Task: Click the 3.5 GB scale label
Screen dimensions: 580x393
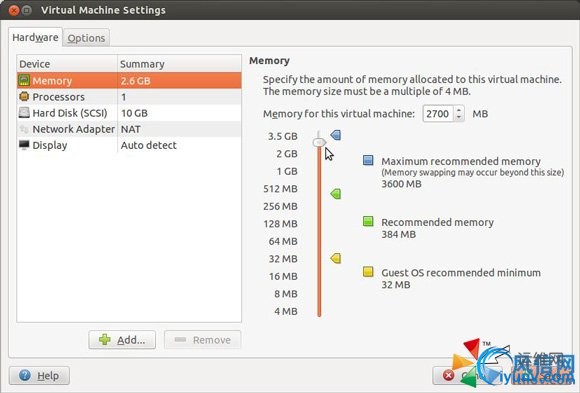Action: click(283, 136)
